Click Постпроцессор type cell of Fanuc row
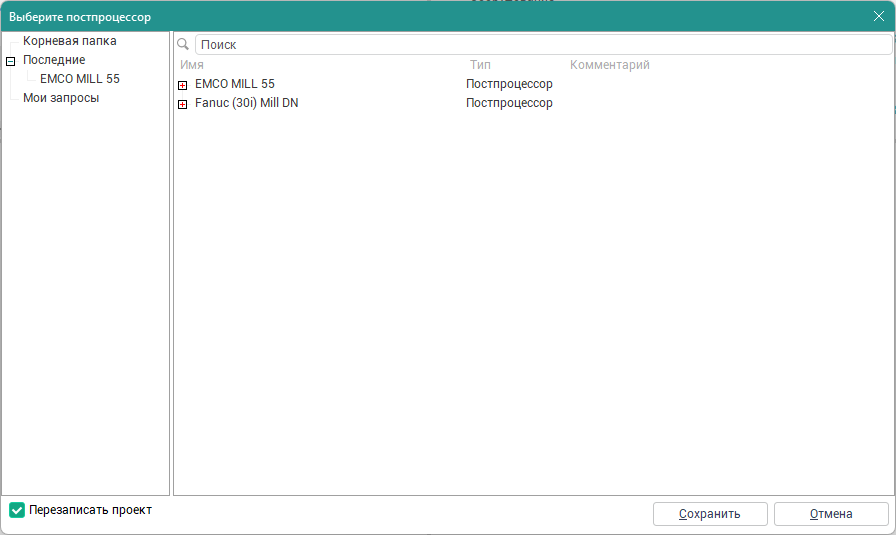The width and height of the screenshot is (896, 535). [509, 103]
